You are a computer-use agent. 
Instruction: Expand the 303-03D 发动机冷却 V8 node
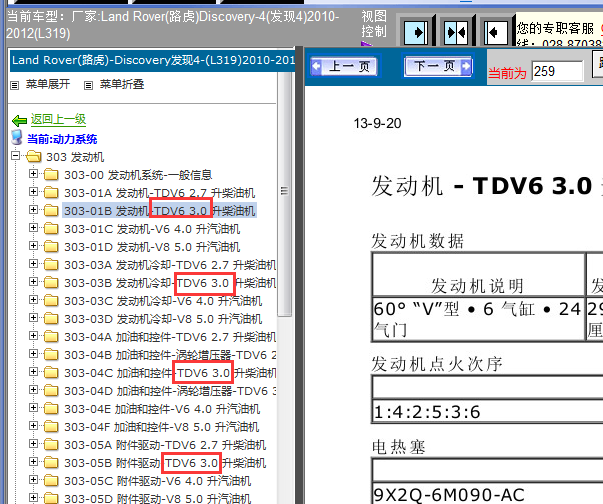pos(33,318)
